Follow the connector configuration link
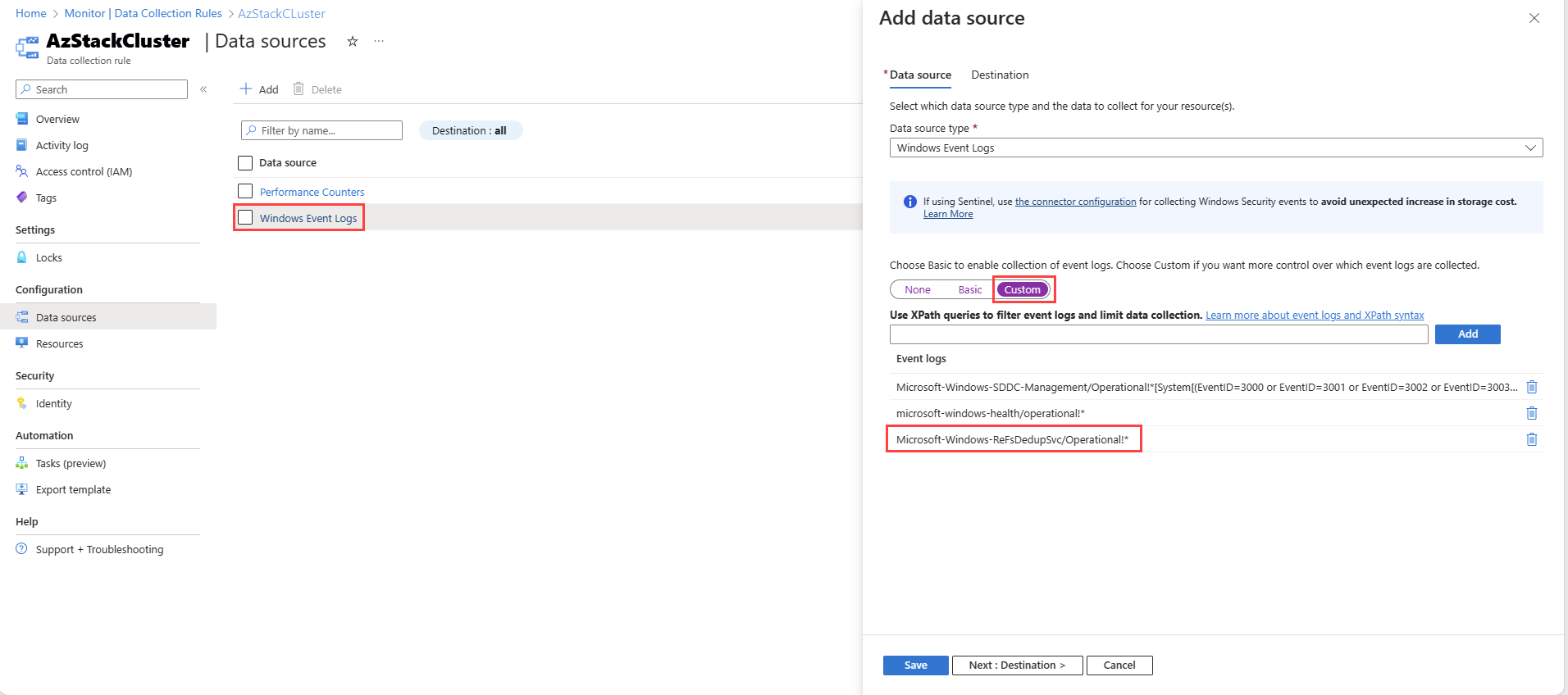The image size is (1568, 695). (1076, 202)
